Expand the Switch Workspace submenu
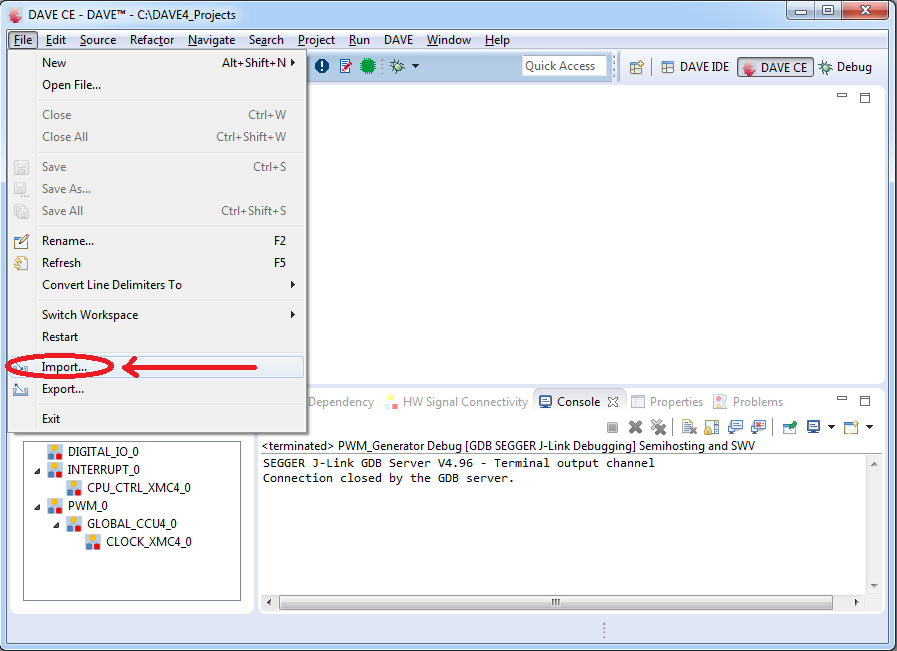897x651 pixels. pyautogui.click(x=157, y=315)
